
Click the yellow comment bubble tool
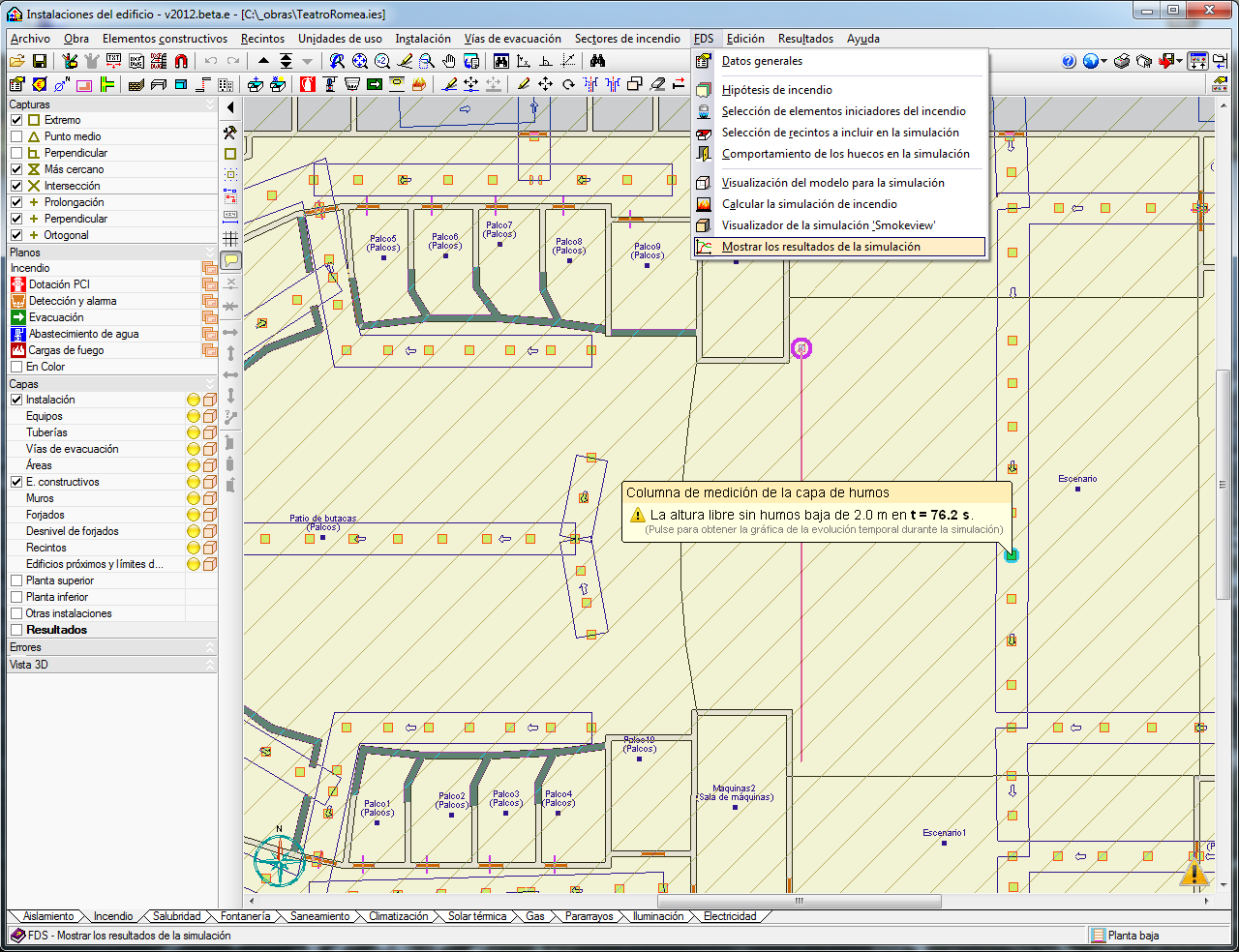click(230, 260)
